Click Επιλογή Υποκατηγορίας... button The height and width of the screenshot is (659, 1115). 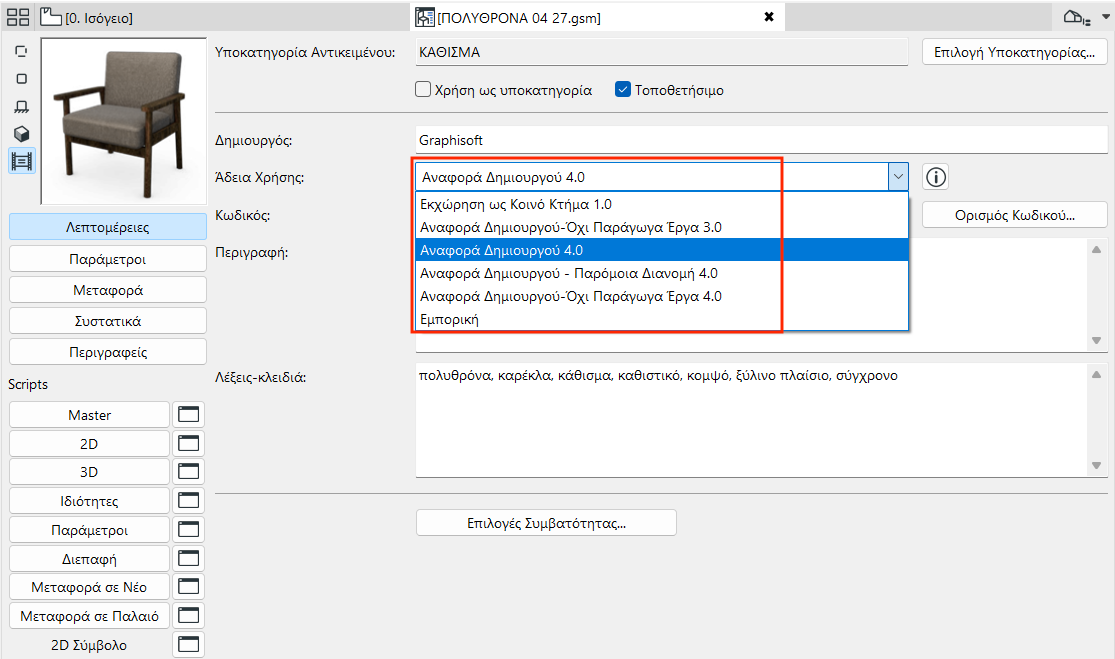[x=1015, y=52]
